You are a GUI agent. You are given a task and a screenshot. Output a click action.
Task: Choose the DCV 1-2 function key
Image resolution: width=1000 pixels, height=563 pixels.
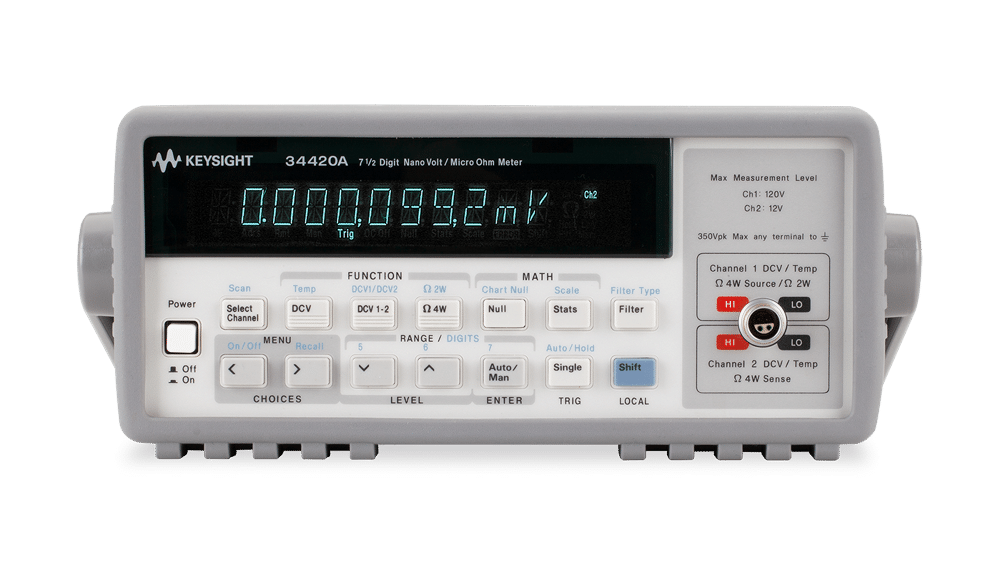[x=373, y=314]
